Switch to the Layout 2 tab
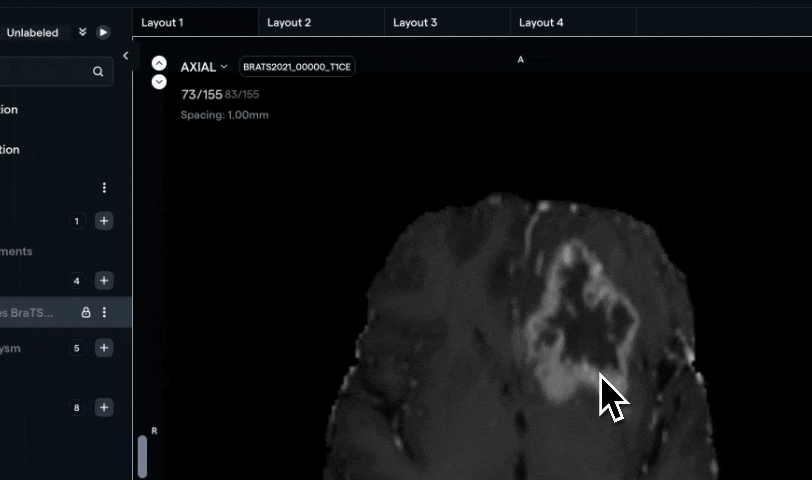This screenshot has width=812, height=480. coord(321,22)
